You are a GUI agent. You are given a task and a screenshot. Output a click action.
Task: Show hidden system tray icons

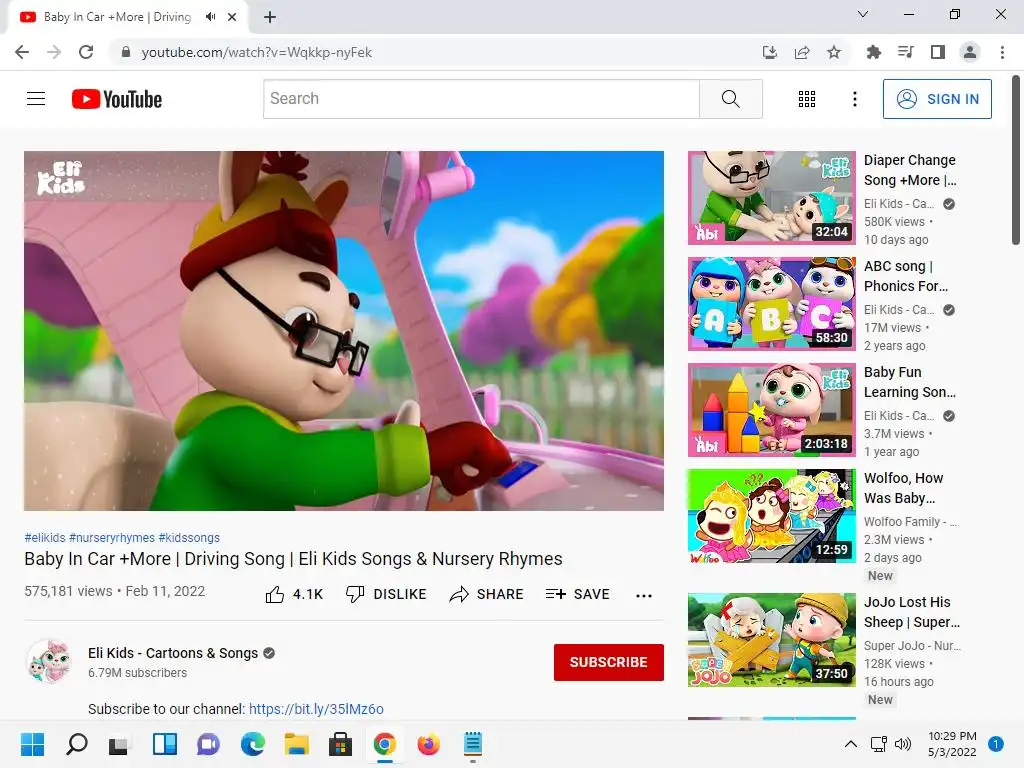850,744
